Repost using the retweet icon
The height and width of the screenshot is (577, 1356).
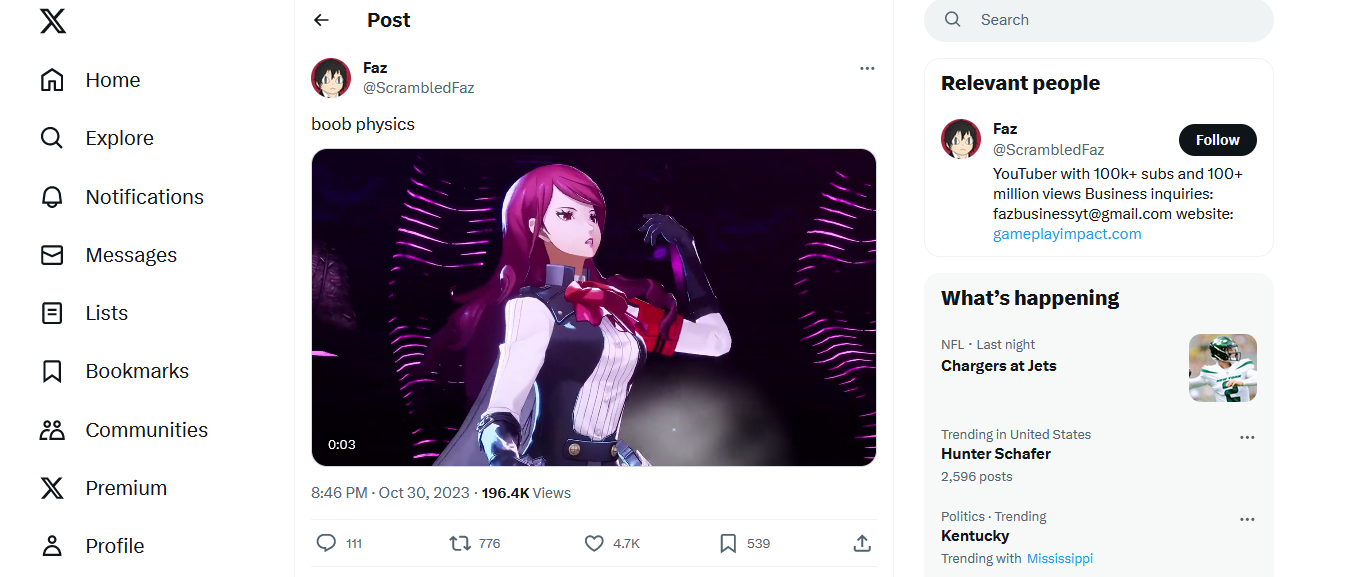(460, 543)
